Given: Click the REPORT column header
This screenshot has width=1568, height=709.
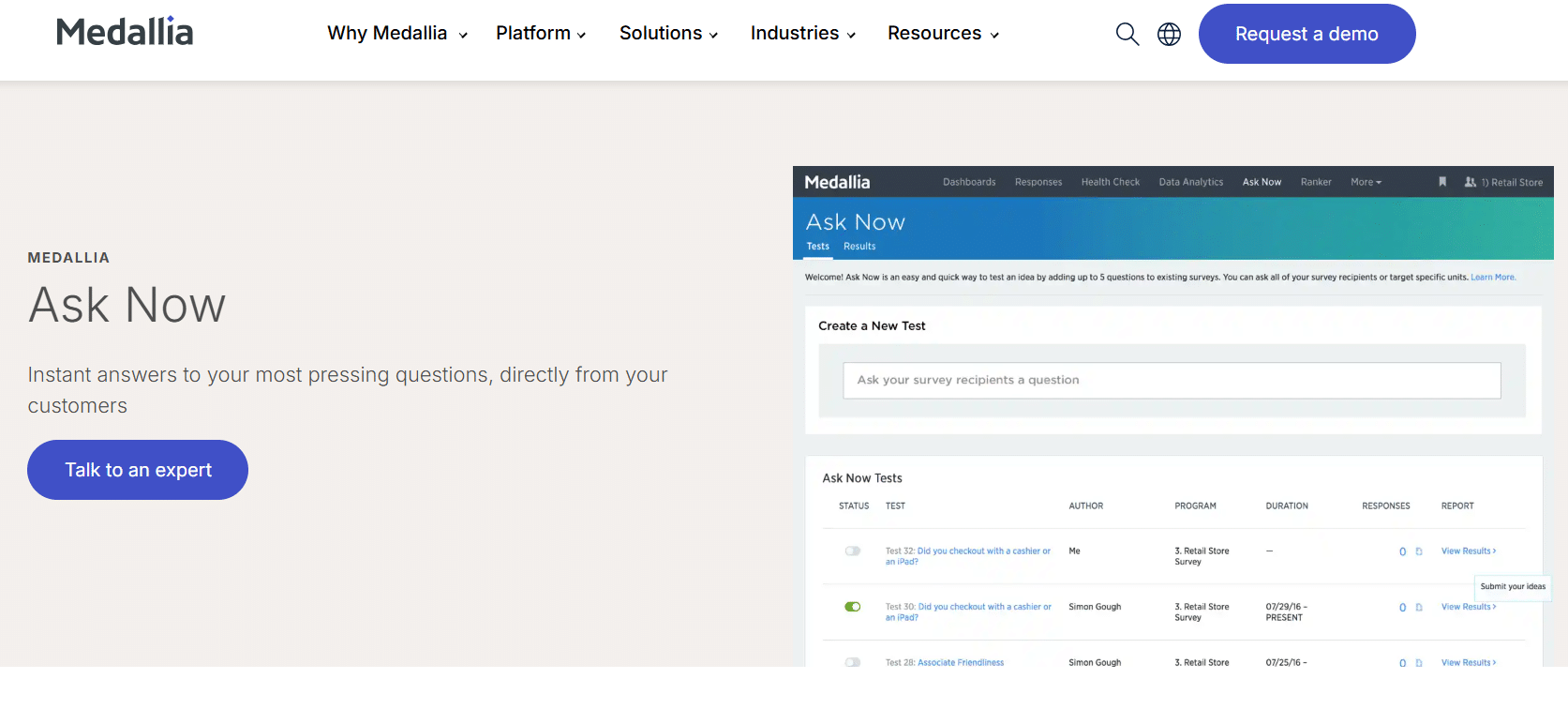Looking at the screenshot, I should (x=1457, y=506).
